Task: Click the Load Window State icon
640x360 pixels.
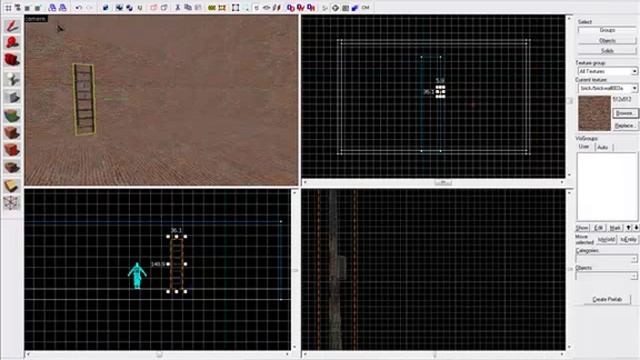Action: coord(52,7)
